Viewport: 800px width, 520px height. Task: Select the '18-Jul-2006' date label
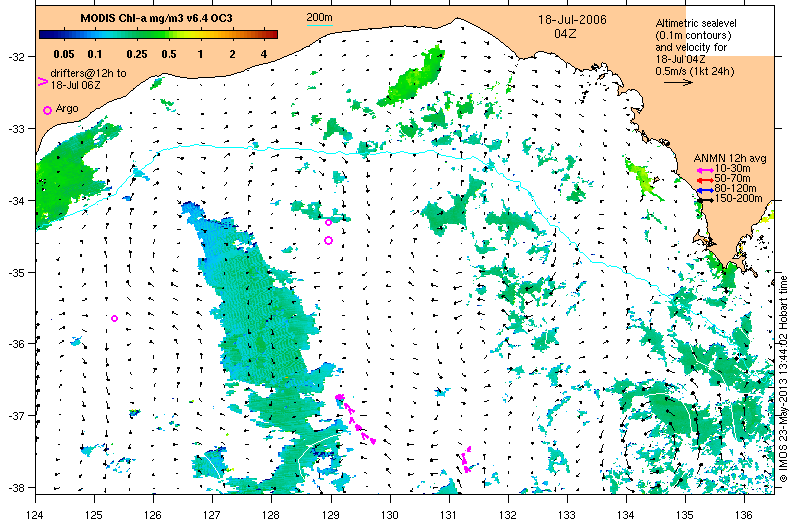[x=572, y=20]
